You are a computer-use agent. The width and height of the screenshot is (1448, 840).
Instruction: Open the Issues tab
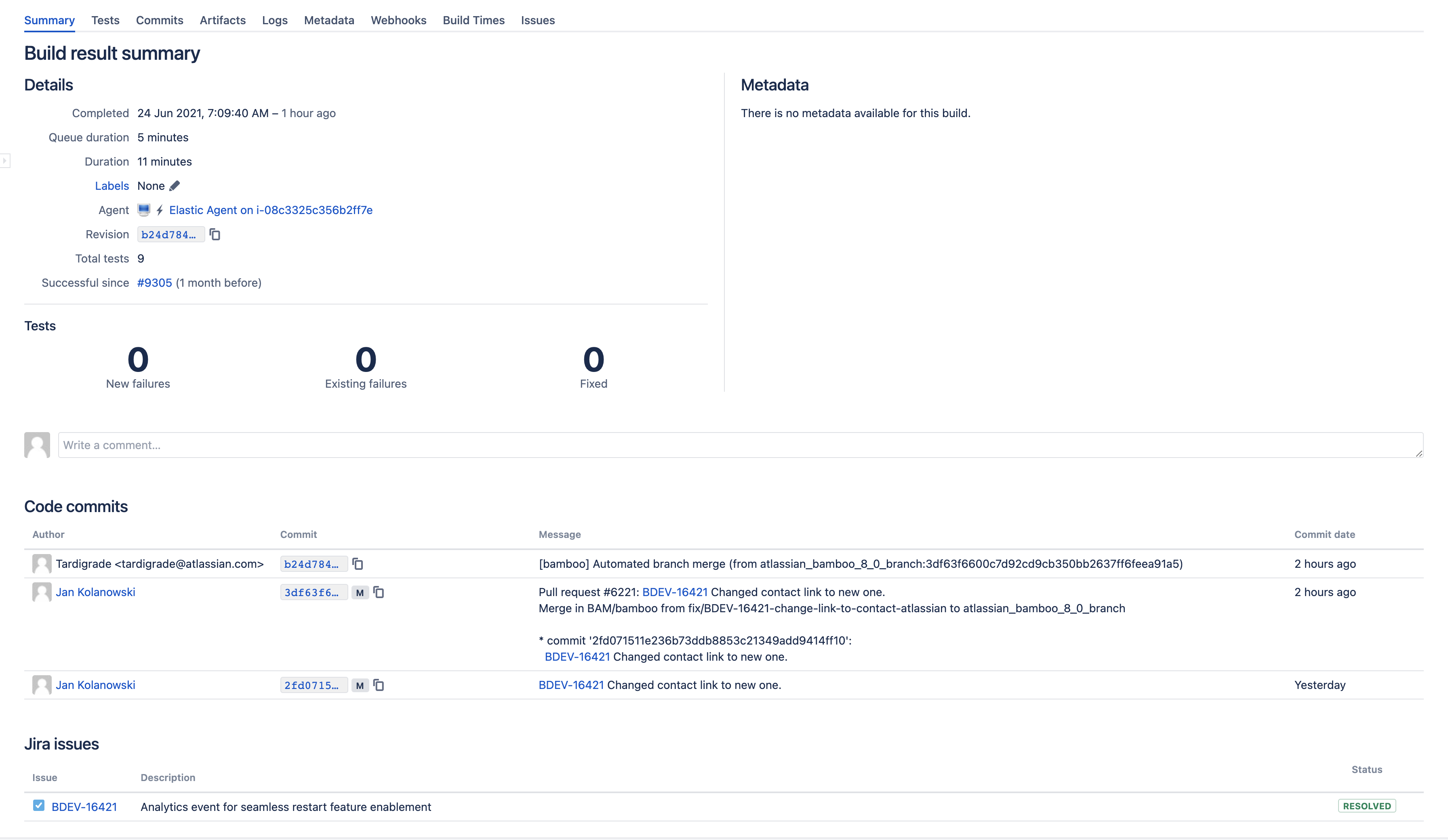[538, 20]
